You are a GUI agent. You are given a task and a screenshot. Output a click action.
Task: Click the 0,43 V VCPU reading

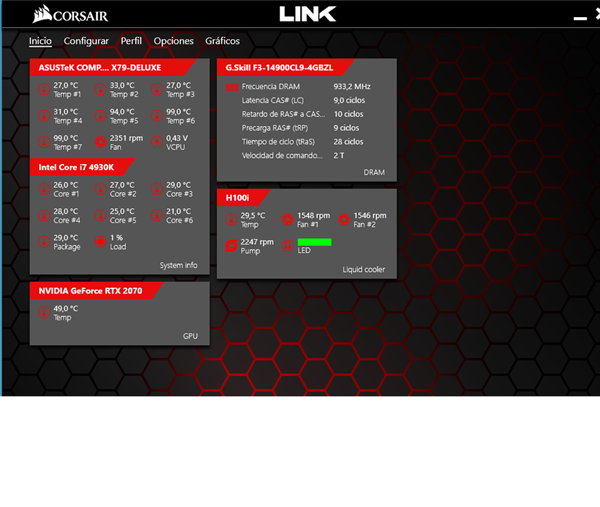pyautogui.click(x=177, y=138)
